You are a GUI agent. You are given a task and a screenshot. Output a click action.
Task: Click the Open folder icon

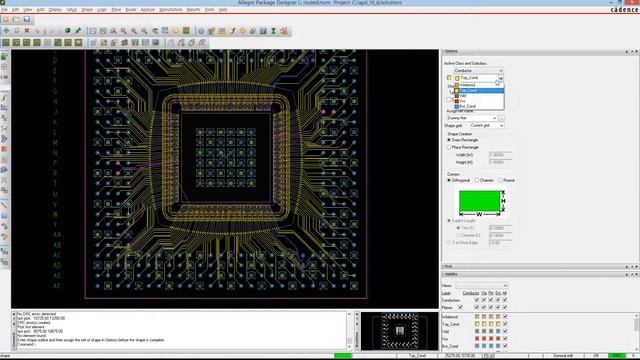(x=16, y=19)
